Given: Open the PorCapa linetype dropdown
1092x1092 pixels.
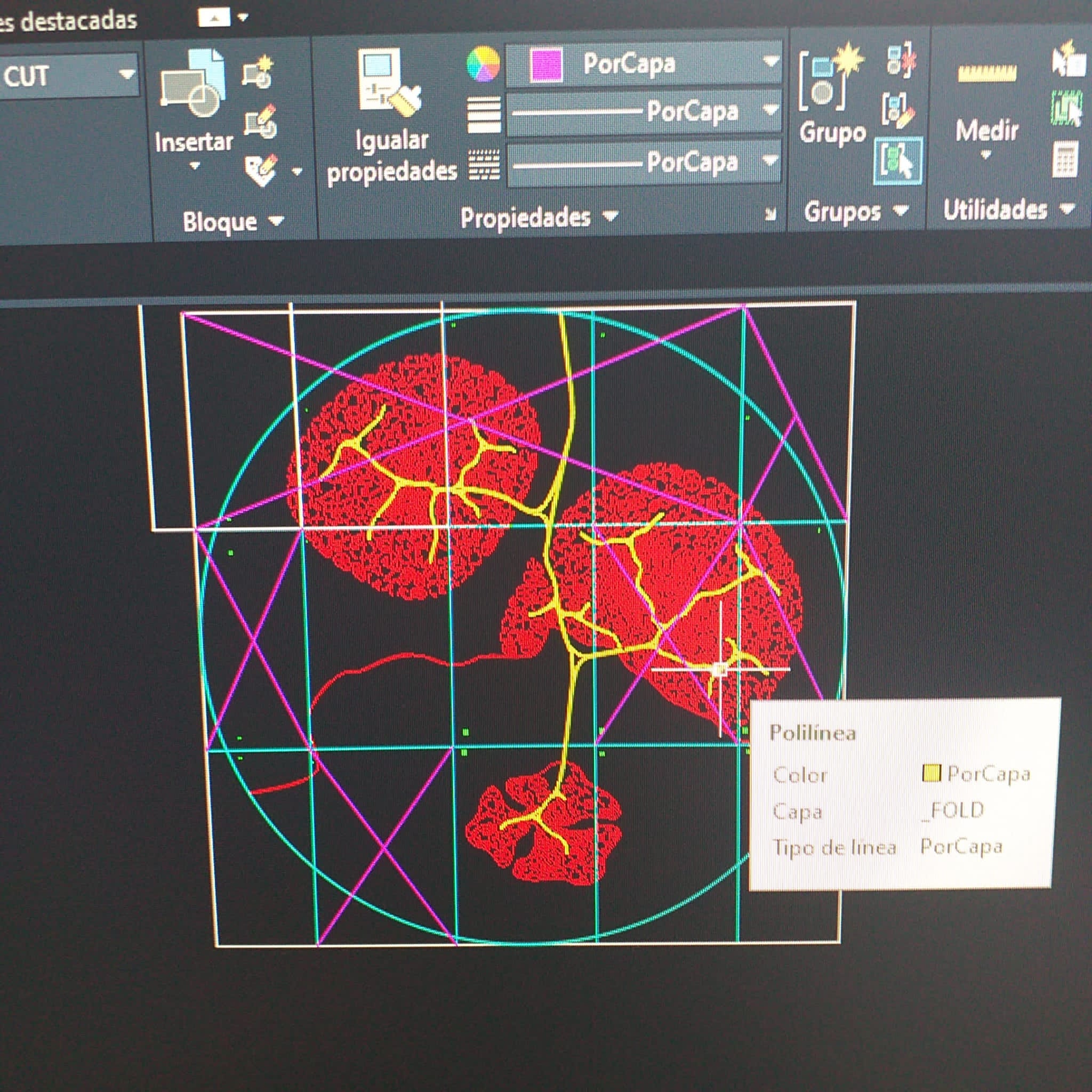Looking at the screenshot, I should coord(770,160).
